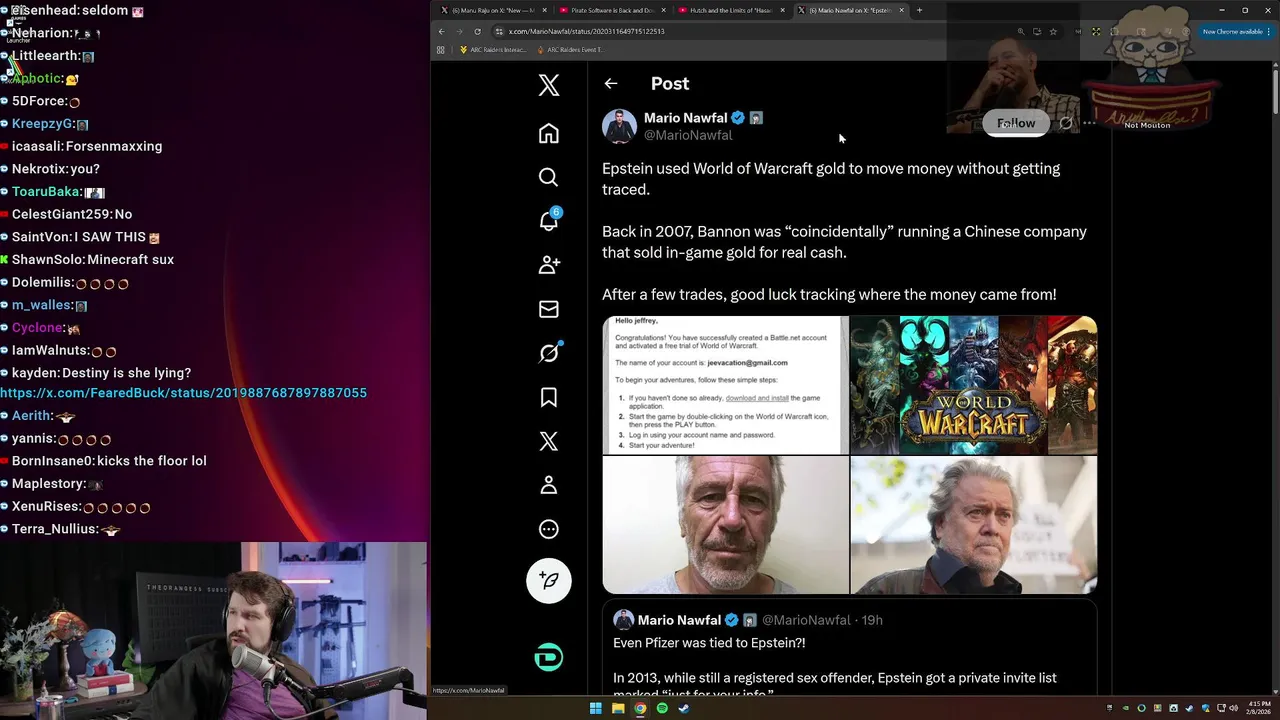1280x720 pixels.
Task: Go back with the Post back arrow
Action: pyautogui.click(x=610, y=84)
